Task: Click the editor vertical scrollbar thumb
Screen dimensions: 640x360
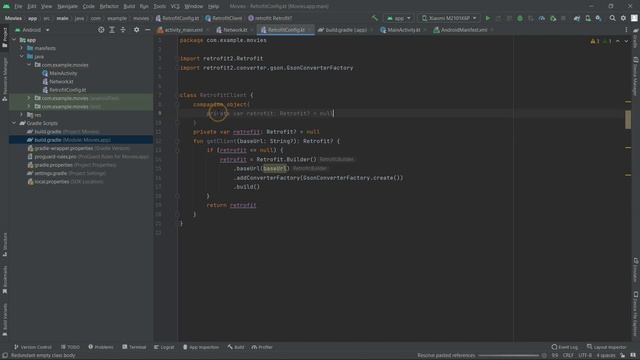Action: coord(628,120)
